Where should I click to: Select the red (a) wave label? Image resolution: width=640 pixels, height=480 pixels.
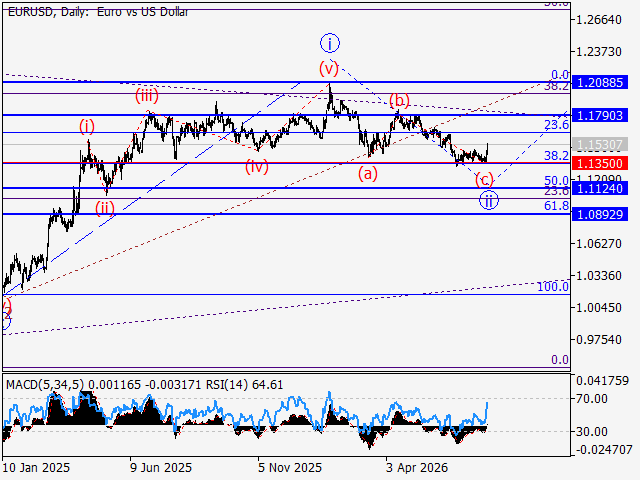coord(368,173)
